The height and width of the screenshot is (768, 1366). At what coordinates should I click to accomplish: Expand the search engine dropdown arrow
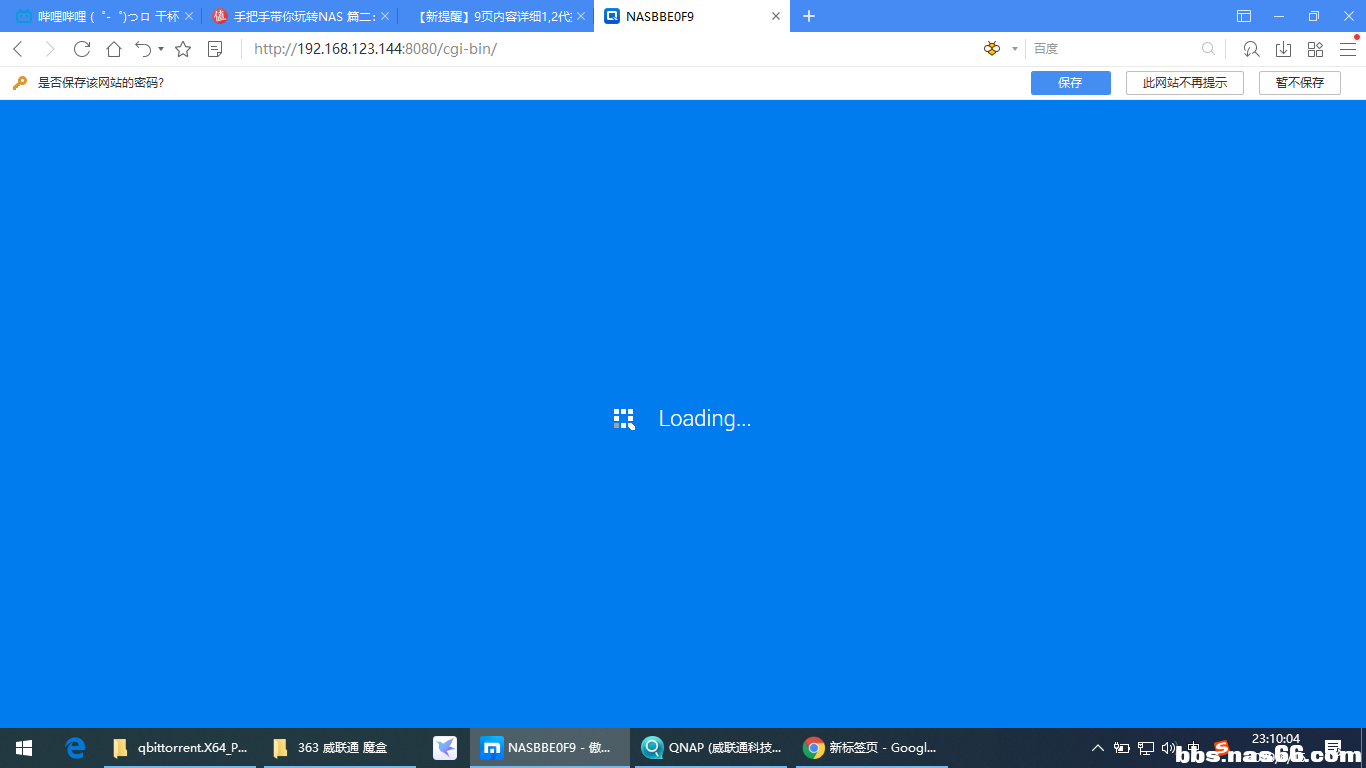point(1014,49)
